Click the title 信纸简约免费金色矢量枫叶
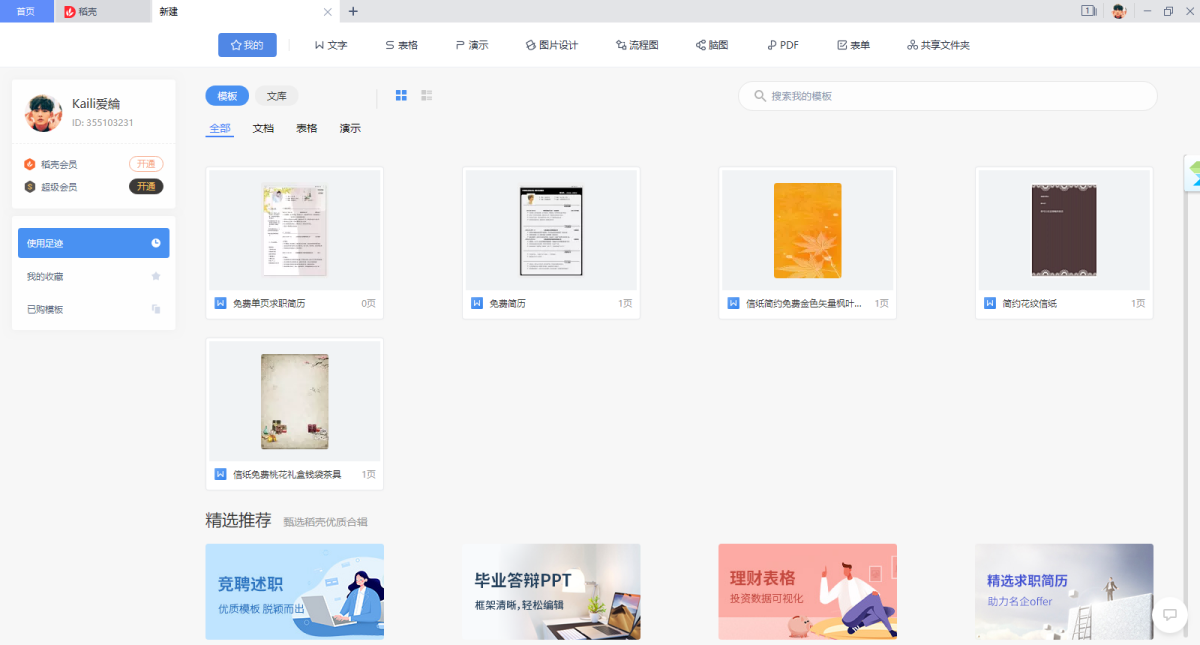 point(804,303)
